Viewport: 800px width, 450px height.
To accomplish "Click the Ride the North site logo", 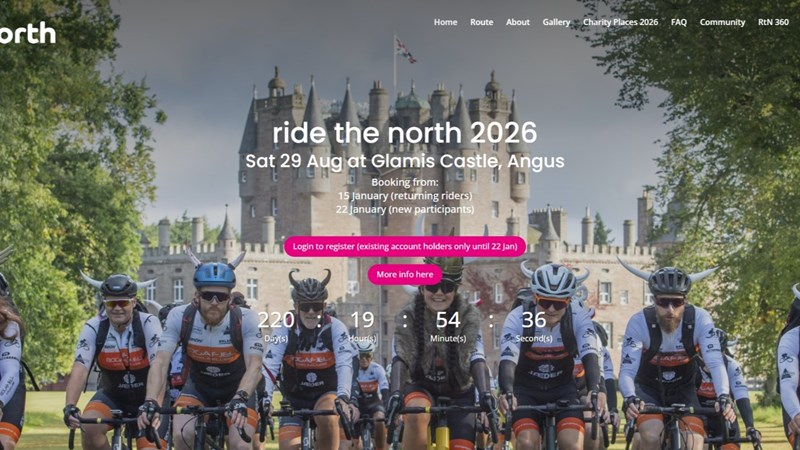I will coord(28,34).
